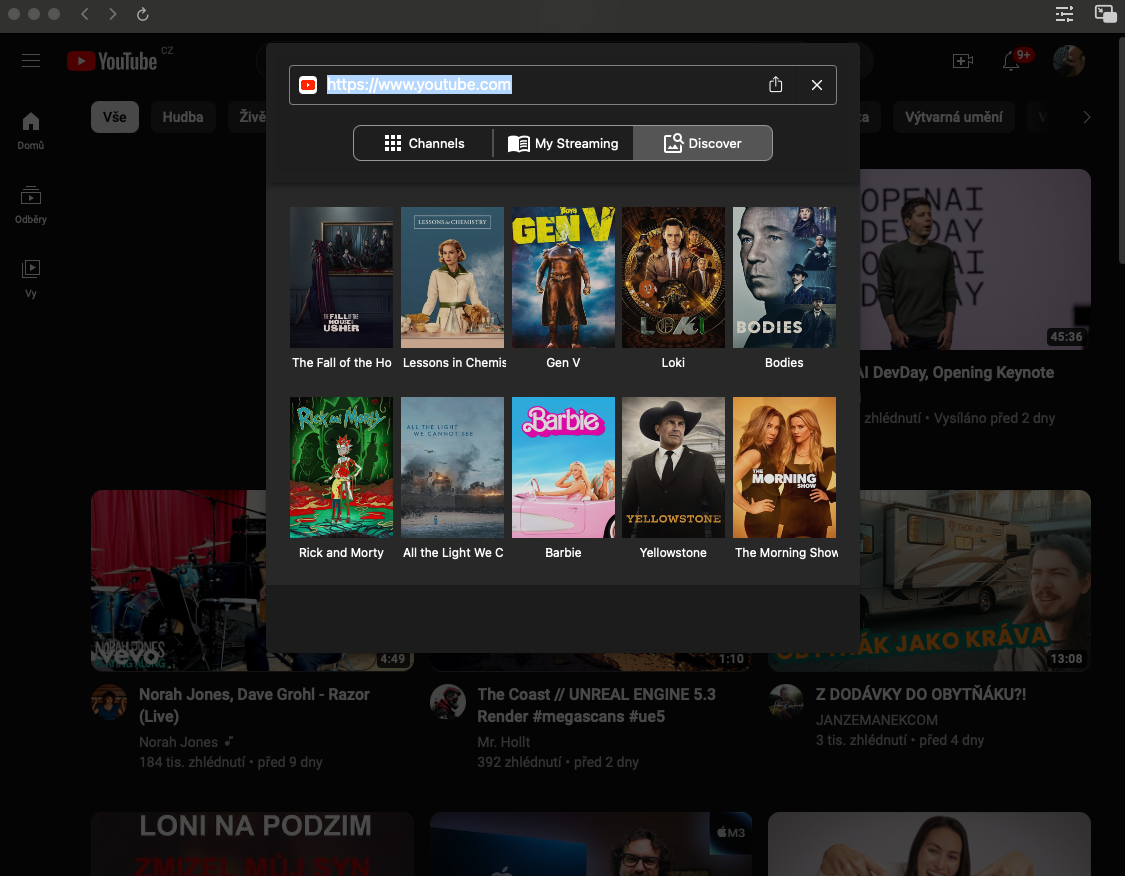Open The Morning Show poster
The height and width of the screenshot is (876, 1125).
(x=784, y=468)
